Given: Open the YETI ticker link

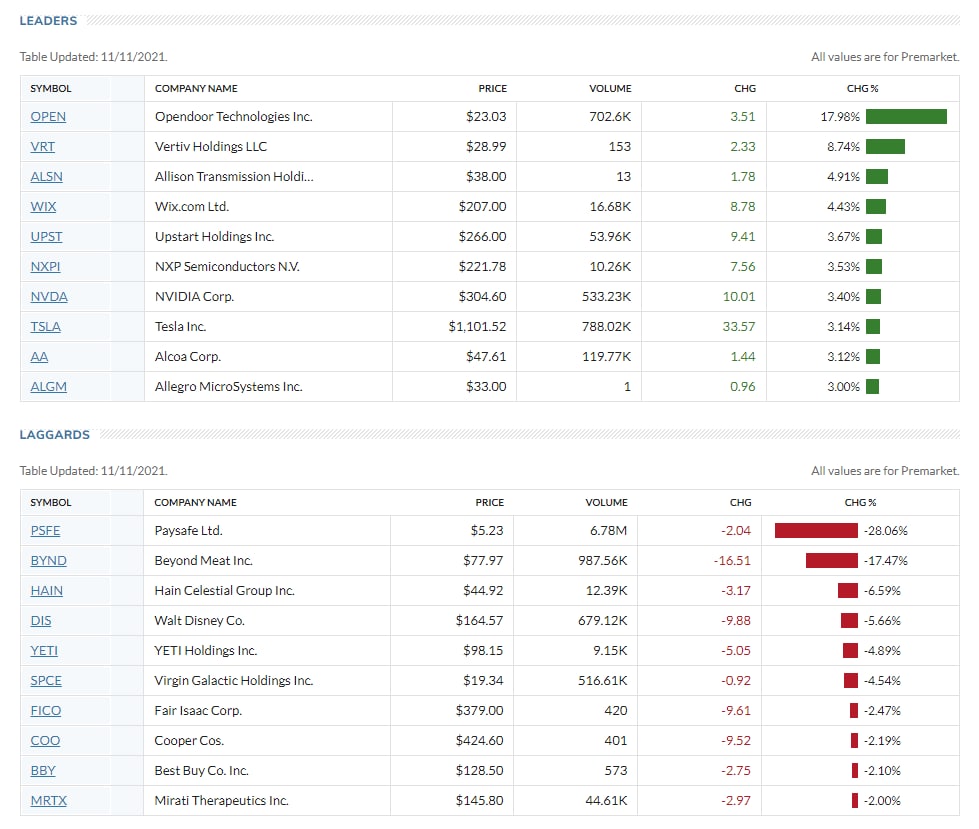Looking at the screenshot, I should pos(44,650).
